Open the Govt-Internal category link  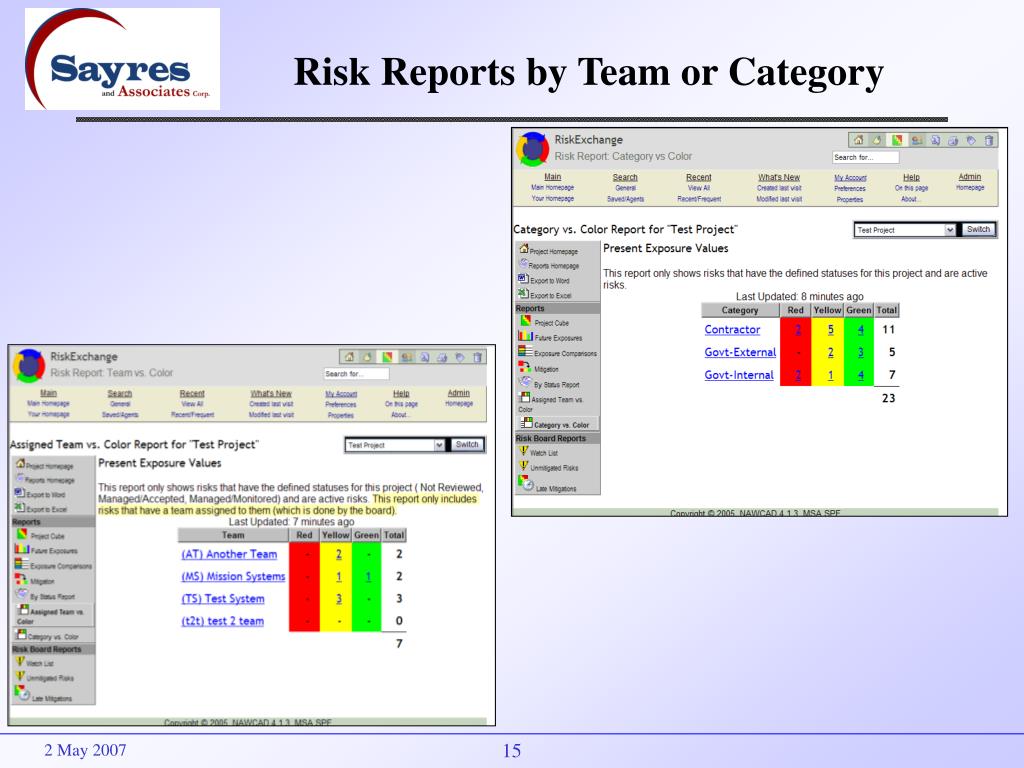pyautogui.click(x=739, y=375)
